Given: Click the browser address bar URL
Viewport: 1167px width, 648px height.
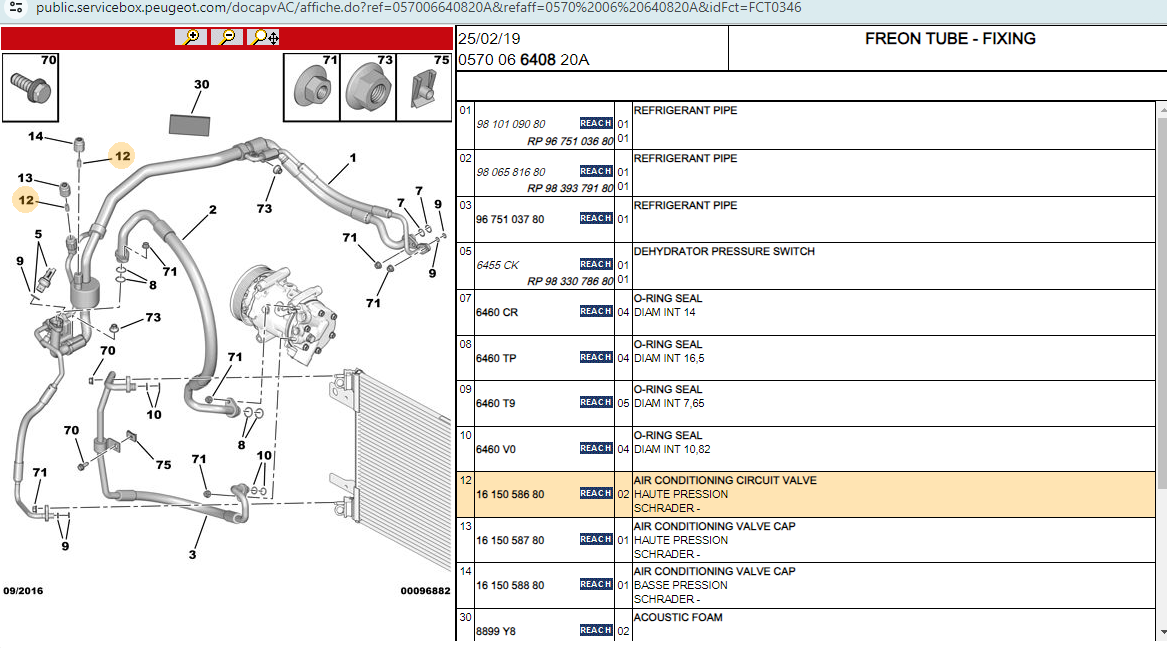Looking at the screenshot, I should pyautogui.click(x=418, y=7).
